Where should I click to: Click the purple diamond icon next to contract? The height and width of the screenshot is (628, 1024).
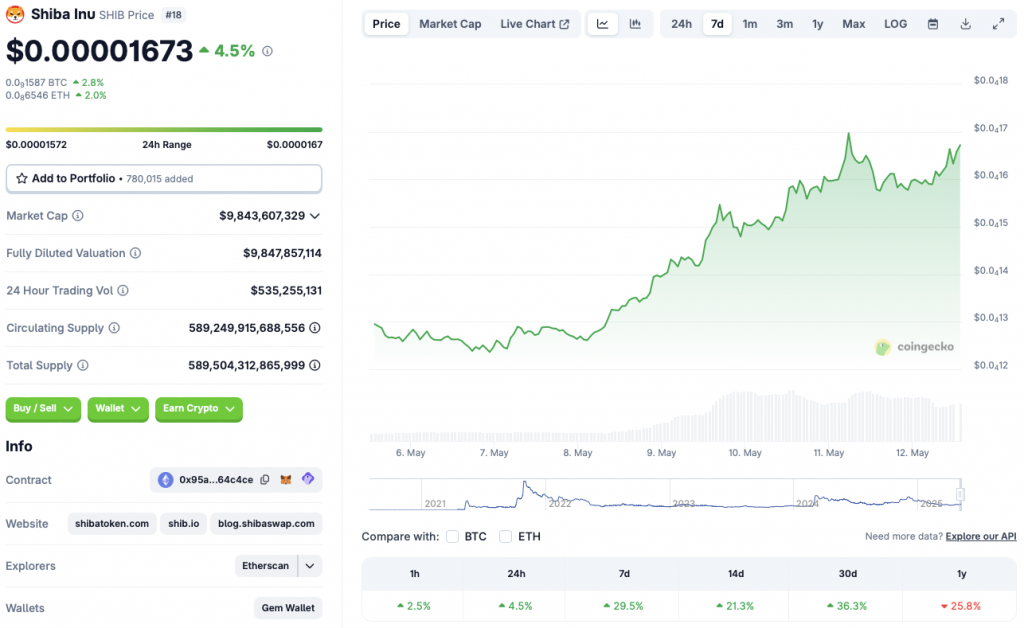308,479
